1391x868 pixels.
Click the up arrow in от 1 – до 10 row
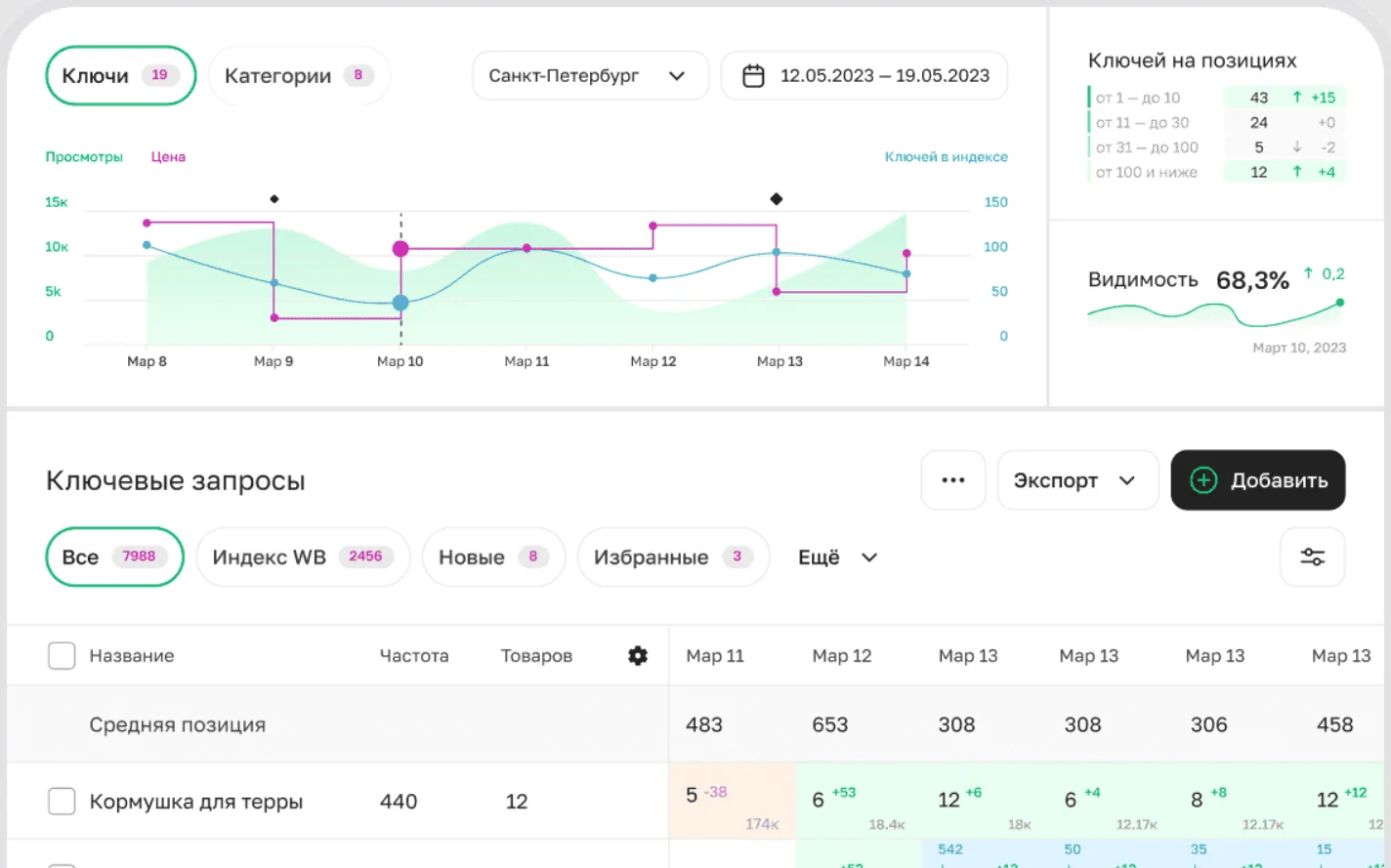pyautogui.click(x=1296, y=98)
